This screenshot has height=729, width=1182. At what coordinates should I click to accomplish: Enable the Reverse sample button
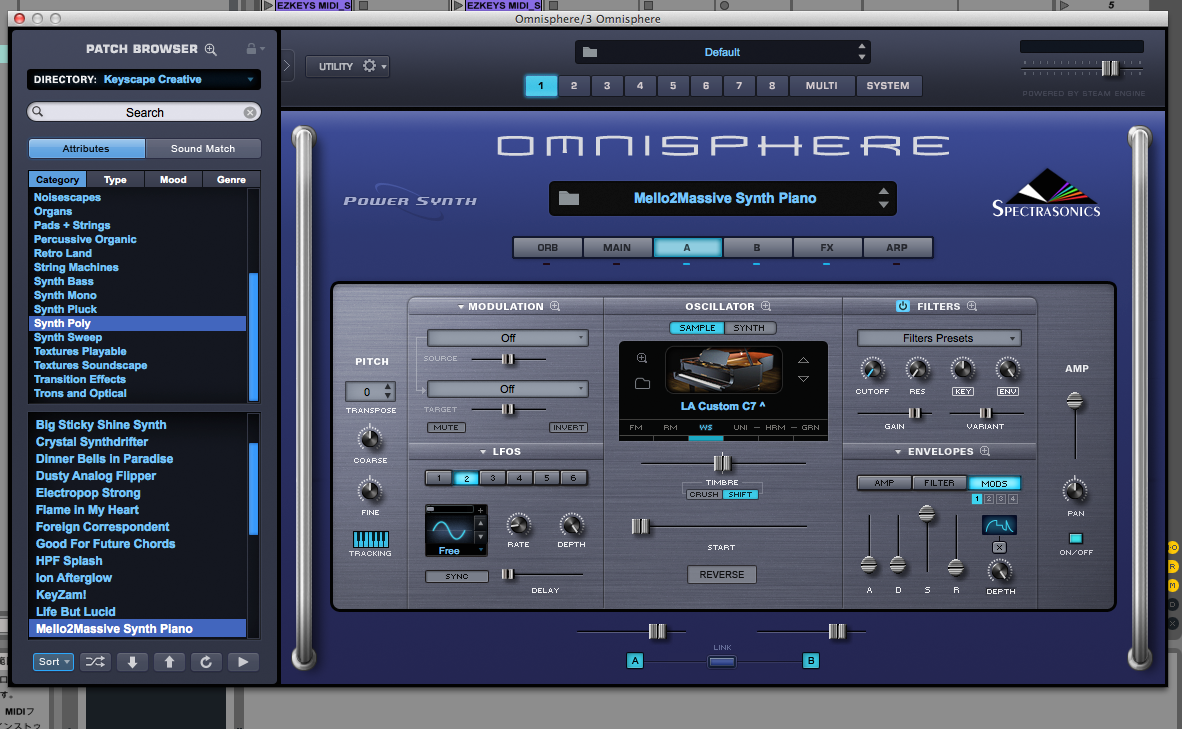[721, 575]
